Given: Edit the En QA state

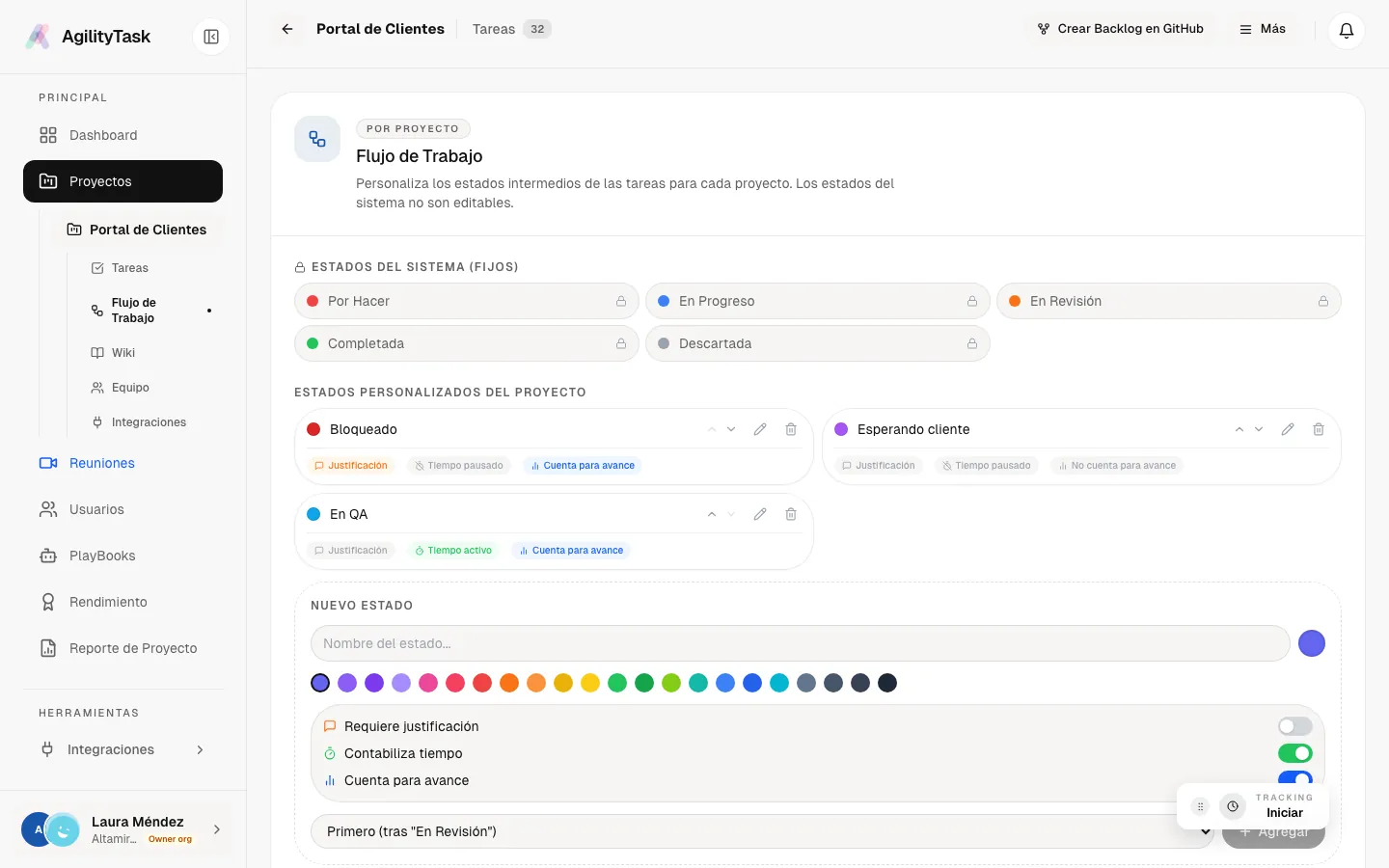Looking at the screenshot, I should [x=760, y=514].
